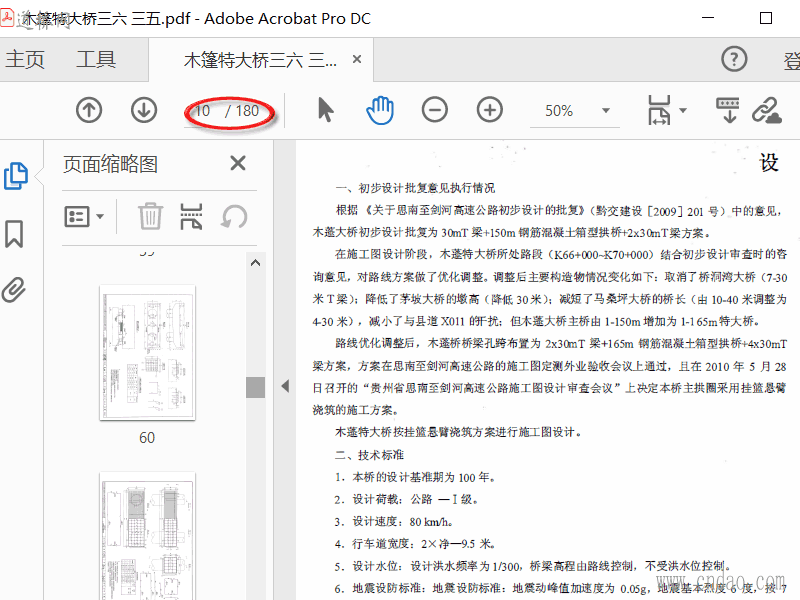Activate the hand pan tool
800x600 pixels.
point(380,110)
